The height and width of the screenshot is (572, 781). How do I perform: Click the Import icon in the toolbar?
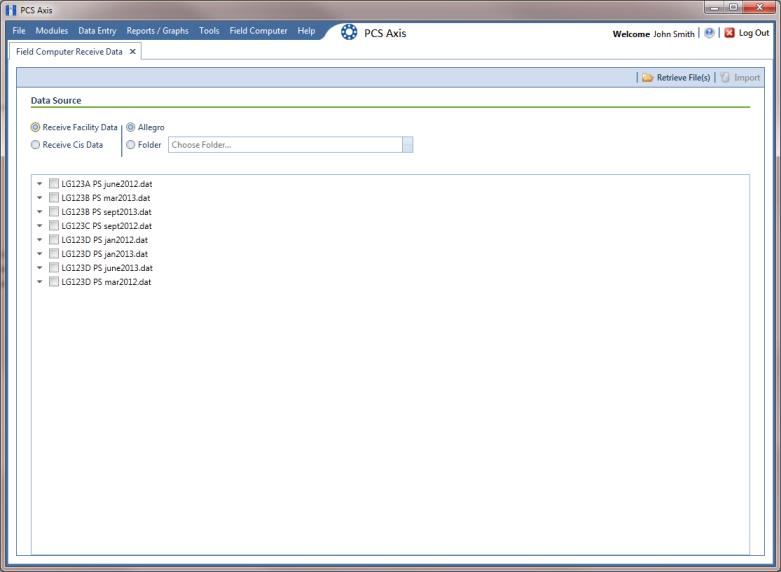tap(725, 78)
